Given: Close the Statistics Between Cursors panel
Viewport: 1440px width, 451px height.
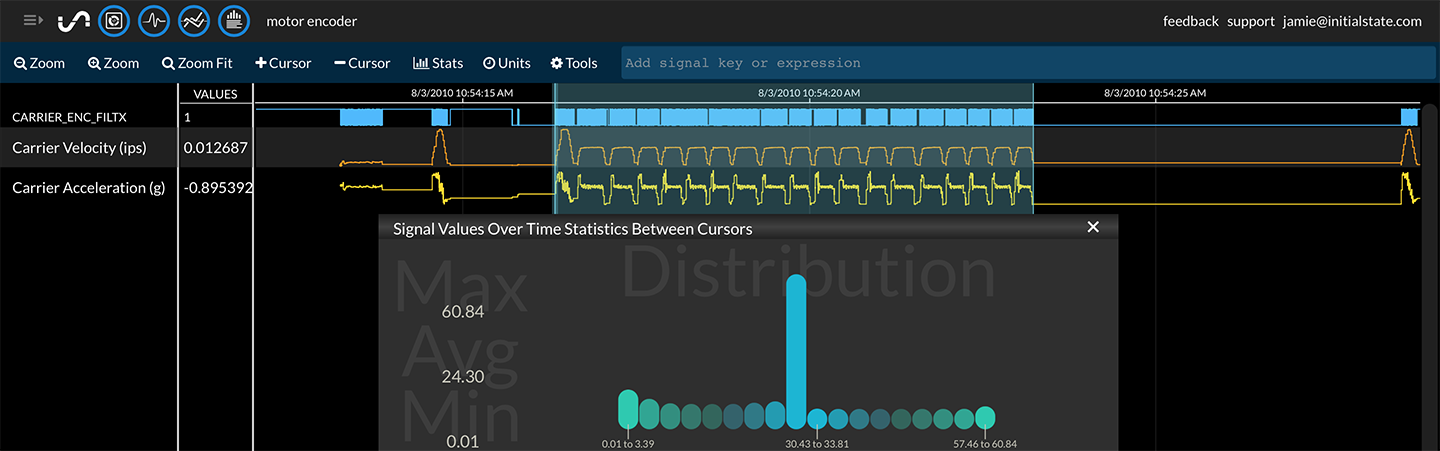Looking at the screenshot, I should tap(1093, 227).
